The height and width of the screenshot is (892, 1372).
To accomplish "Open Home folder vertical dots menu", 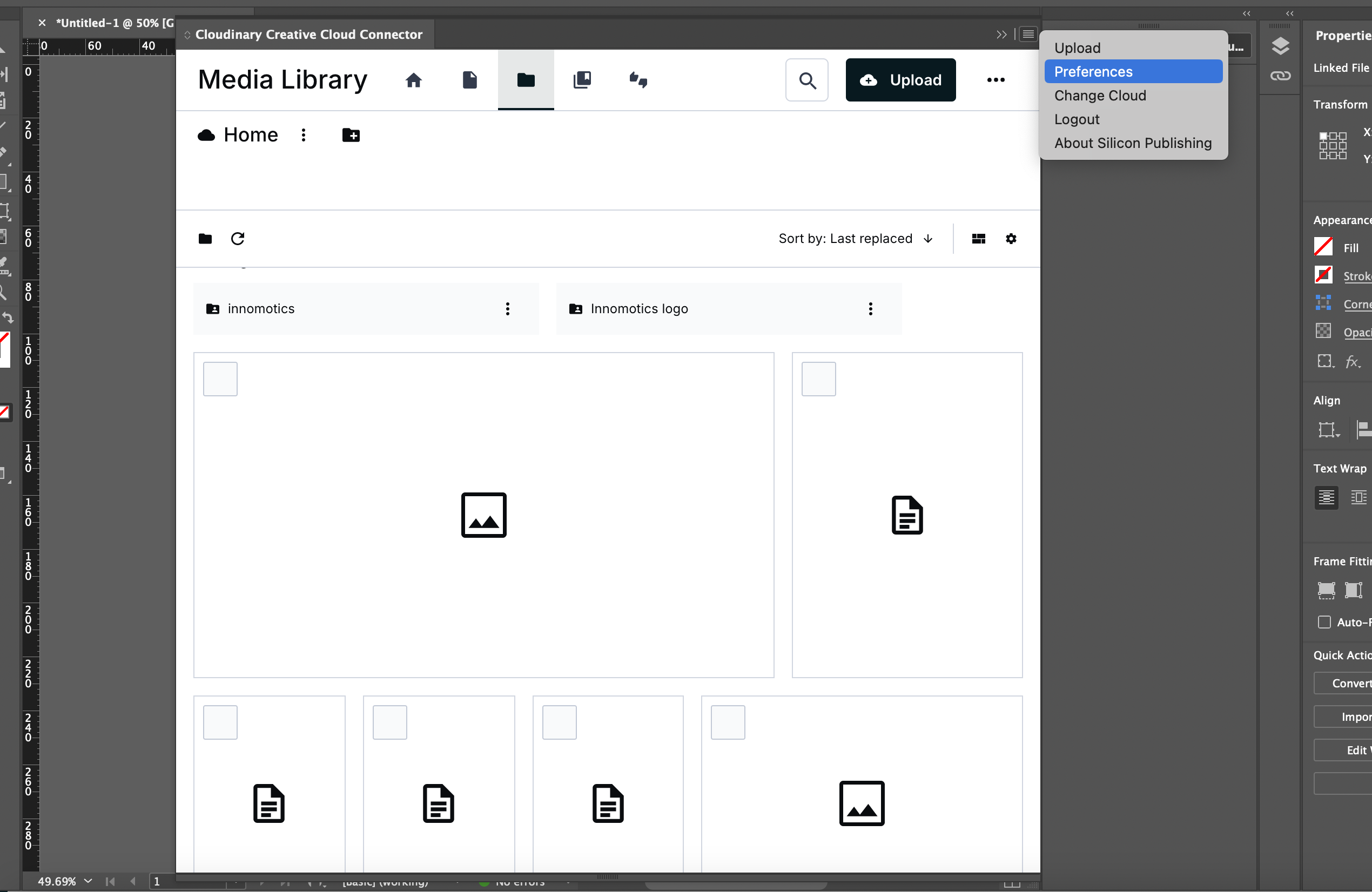I will pos(303,135).
